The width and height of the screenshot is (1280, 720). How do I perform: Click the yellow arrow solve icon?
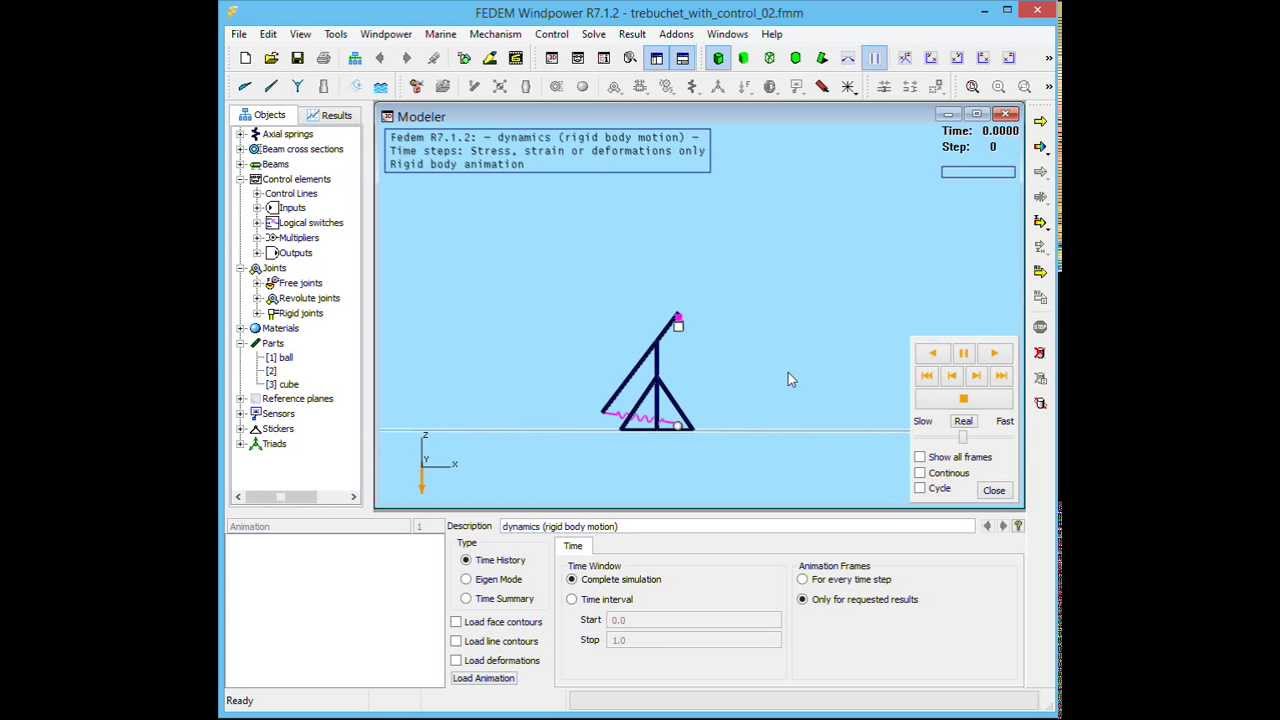point(1040,121)
